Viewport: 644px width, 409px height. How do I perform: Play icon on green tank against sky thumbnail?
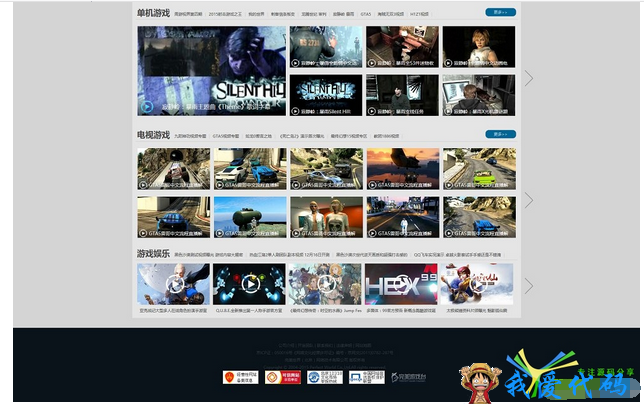tap(219, 233)
